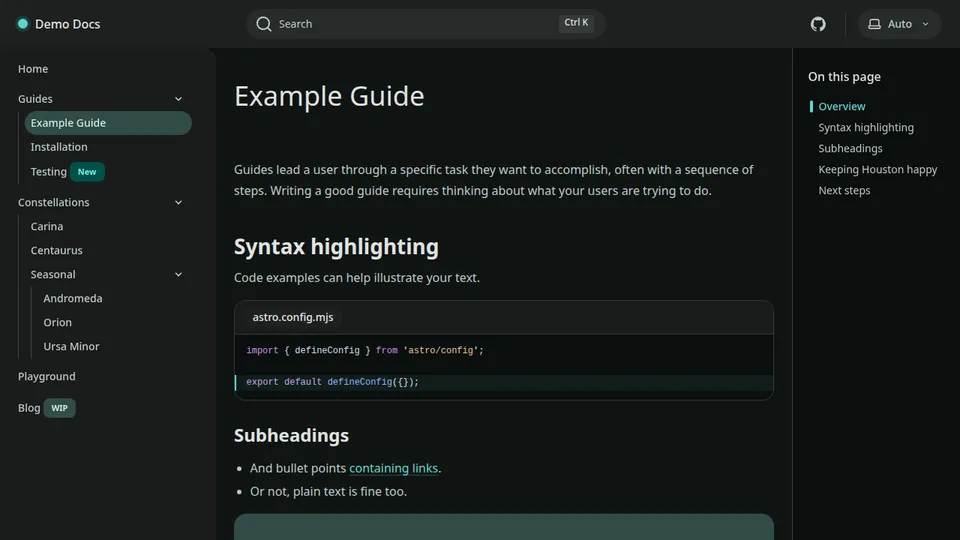Click the New badge beside Testing
This screenshot has width=960, height=540.
pyautogui.click(x=87, y=171)
